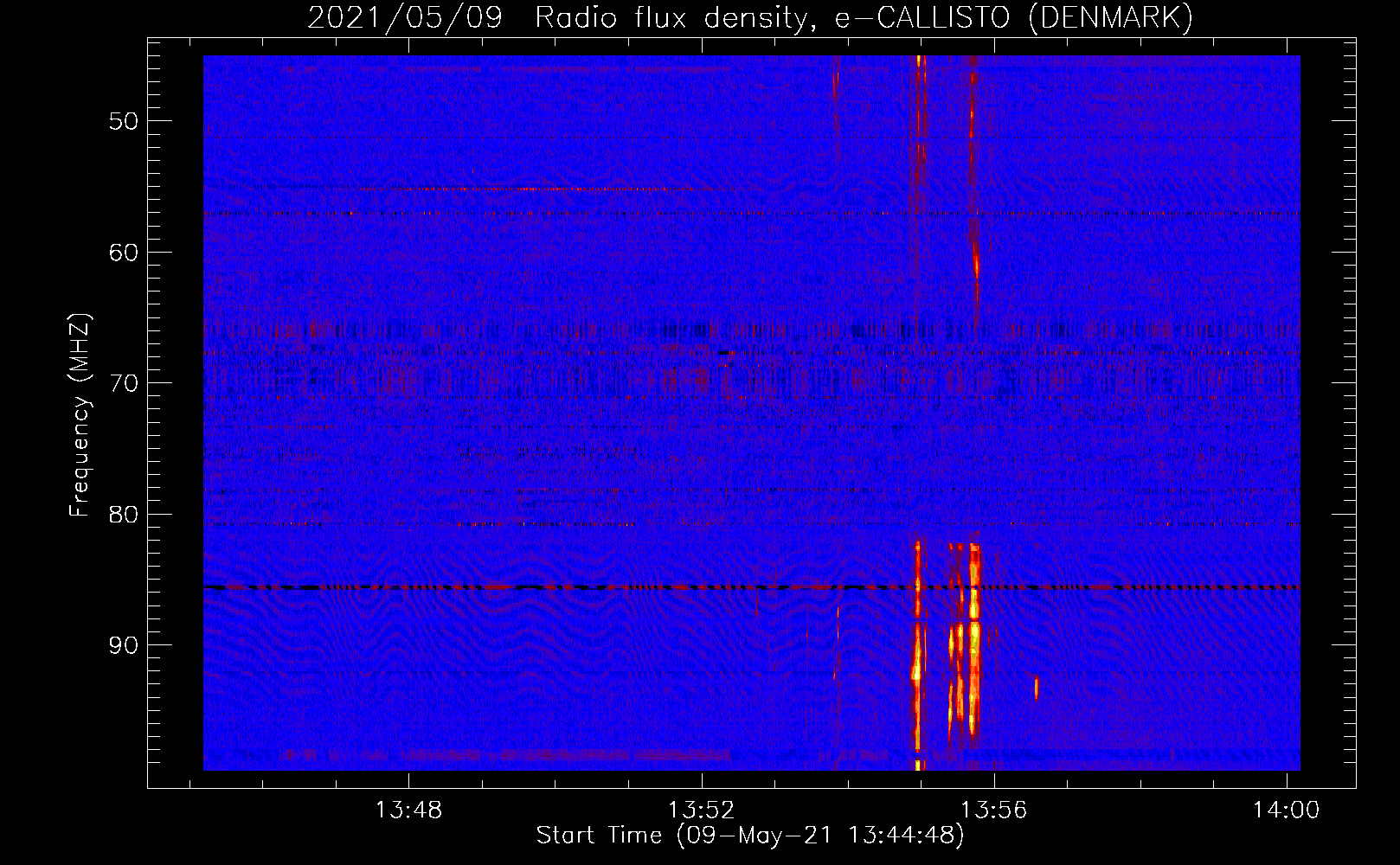Click the 14:00 time axis label
This screenshot has width=1400, height=865.
pyautogui.click(x=1286, y=811)
